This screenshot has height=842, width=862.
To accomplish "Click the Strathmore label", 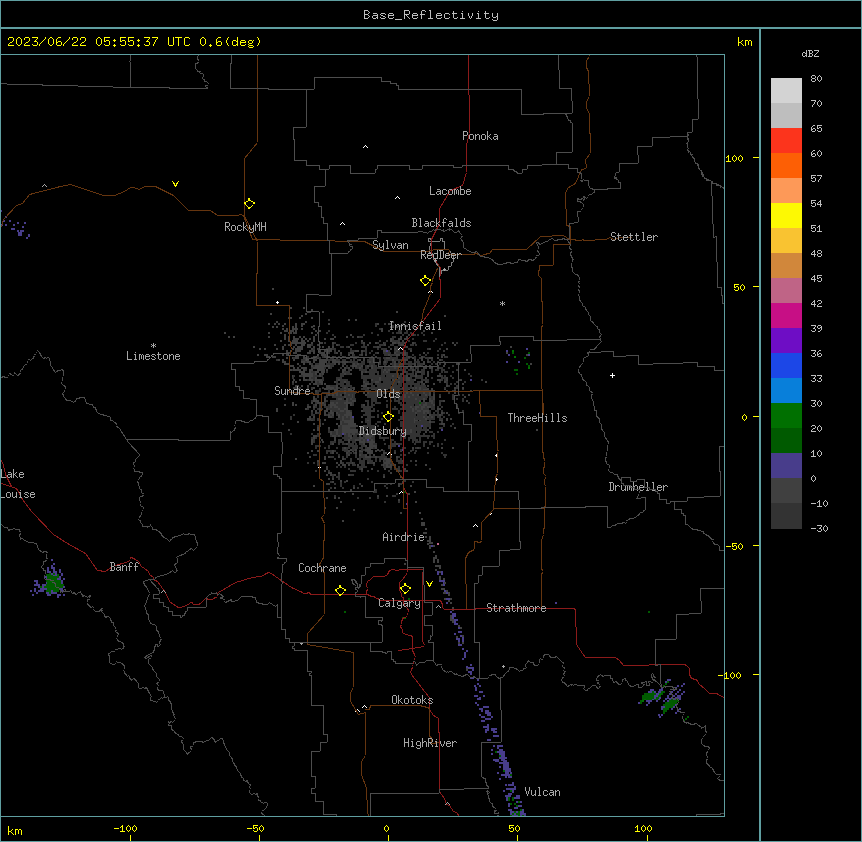I will pyautogui.click(x=516, y=608).
